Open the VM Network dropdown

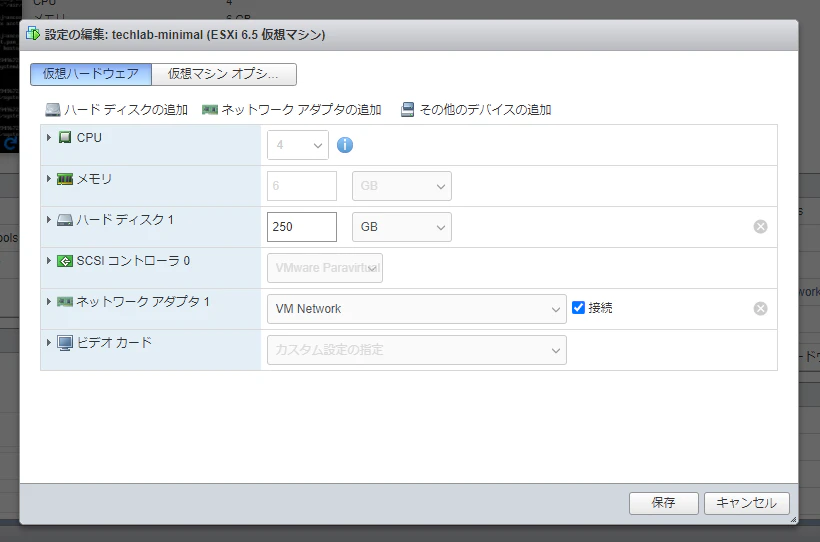[417, 309]
